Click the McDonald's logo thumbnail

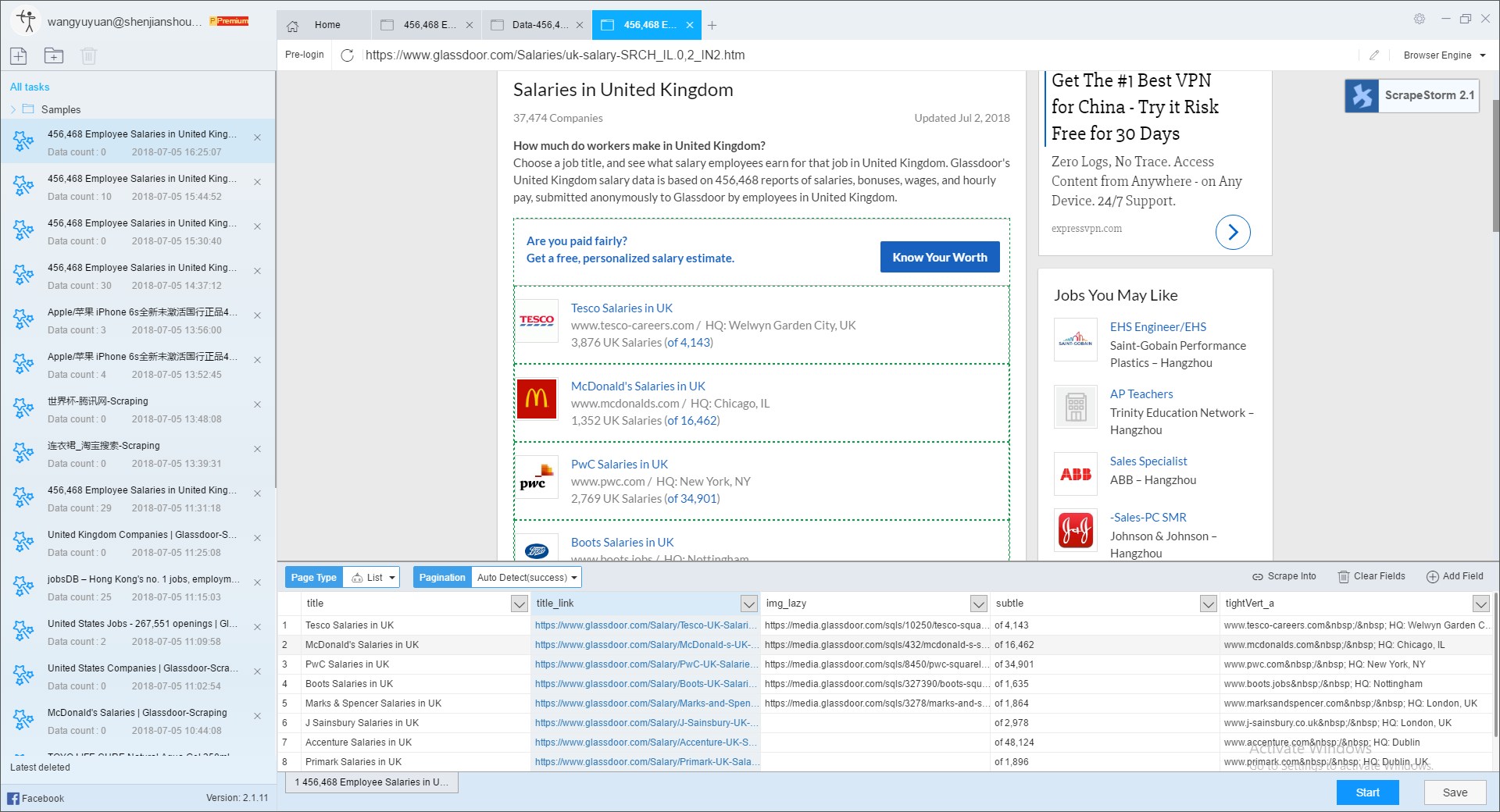pyautogui.click(x=537, y=398)
